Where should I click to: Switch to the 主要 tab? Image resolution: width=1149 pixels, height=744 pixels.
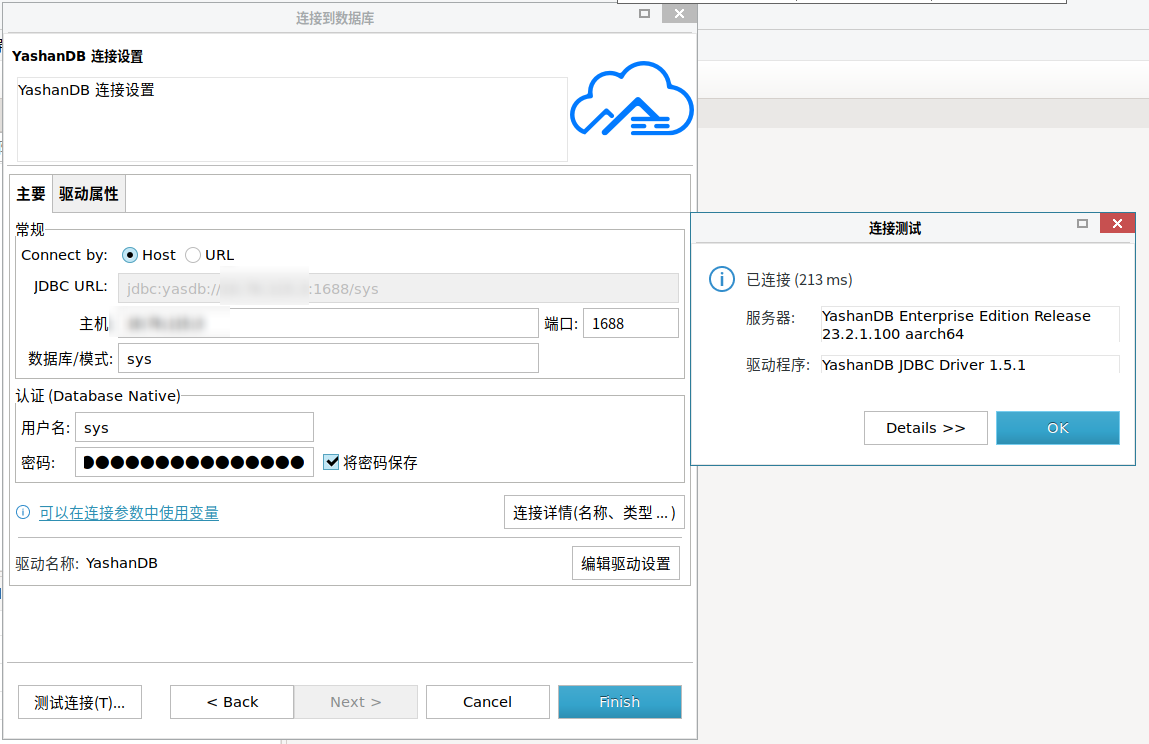tap(31, 194)
